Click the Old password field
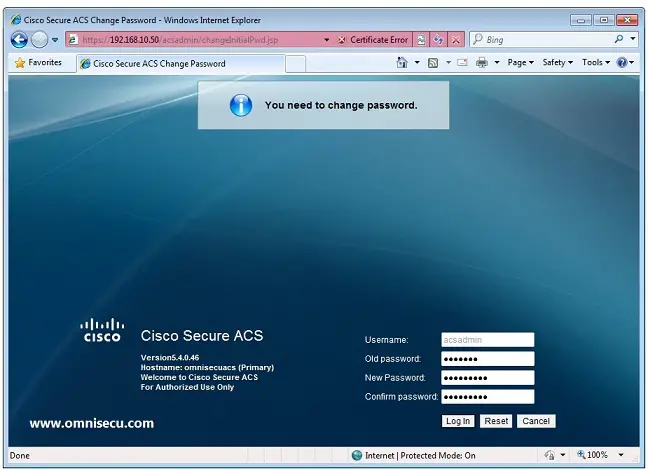The height and width of the screenshot is (469, 648). pos(488,359)
